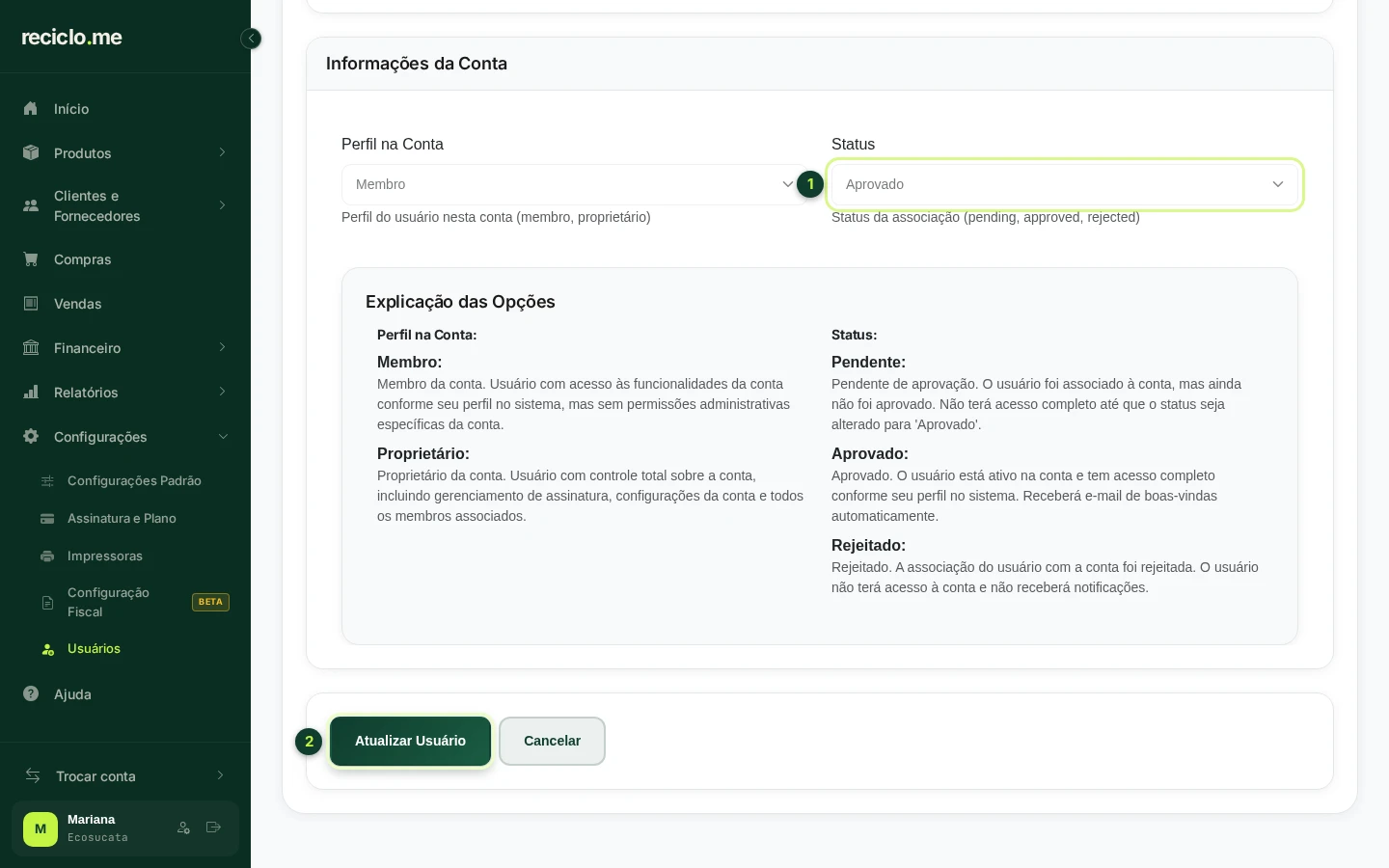
Task: Click the Clientes e Fornecedores people icon
Action: pyautogui.click(x=31, y=205)
